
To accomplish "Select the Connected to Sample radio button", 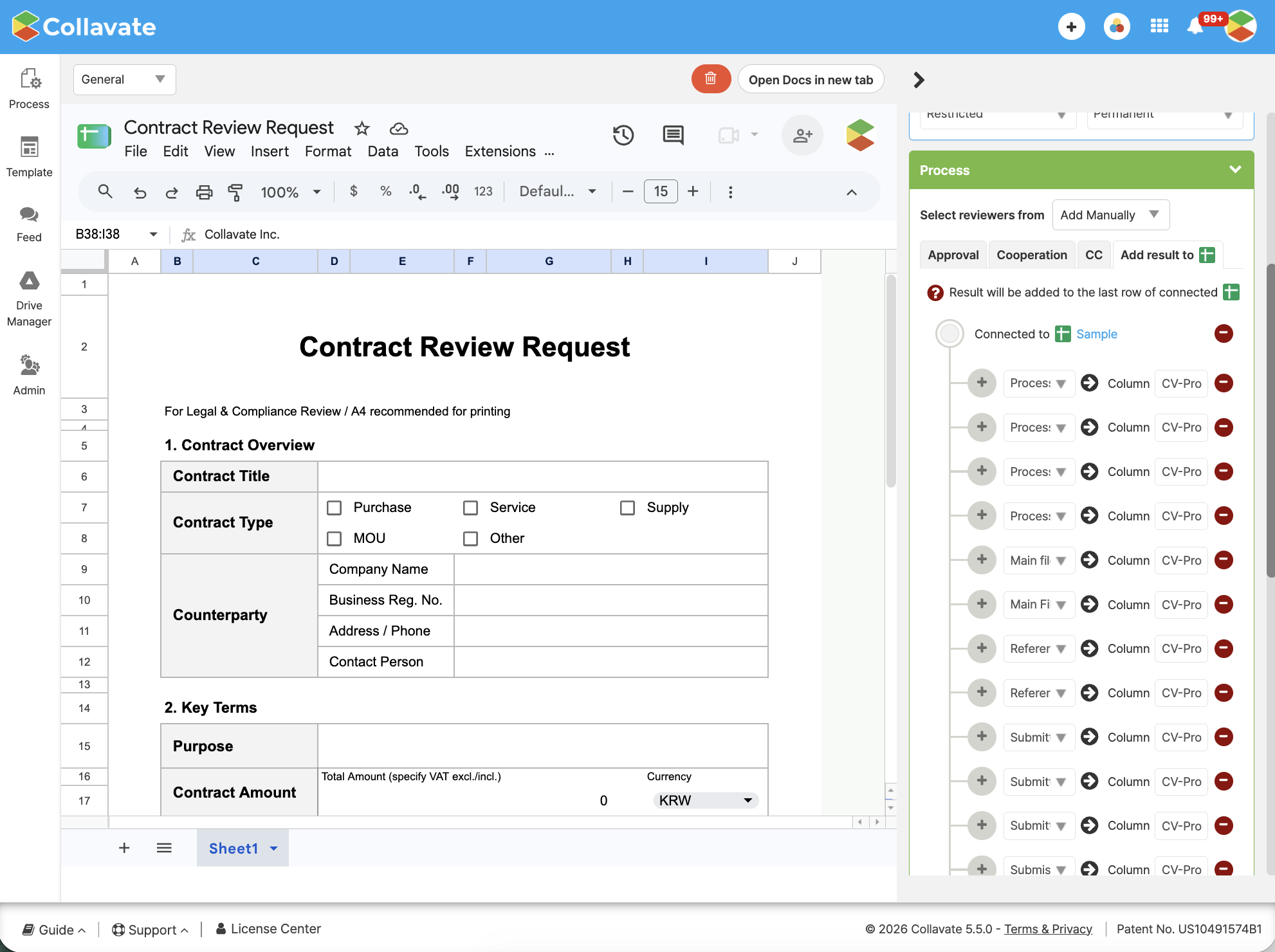I will (949, 334).
